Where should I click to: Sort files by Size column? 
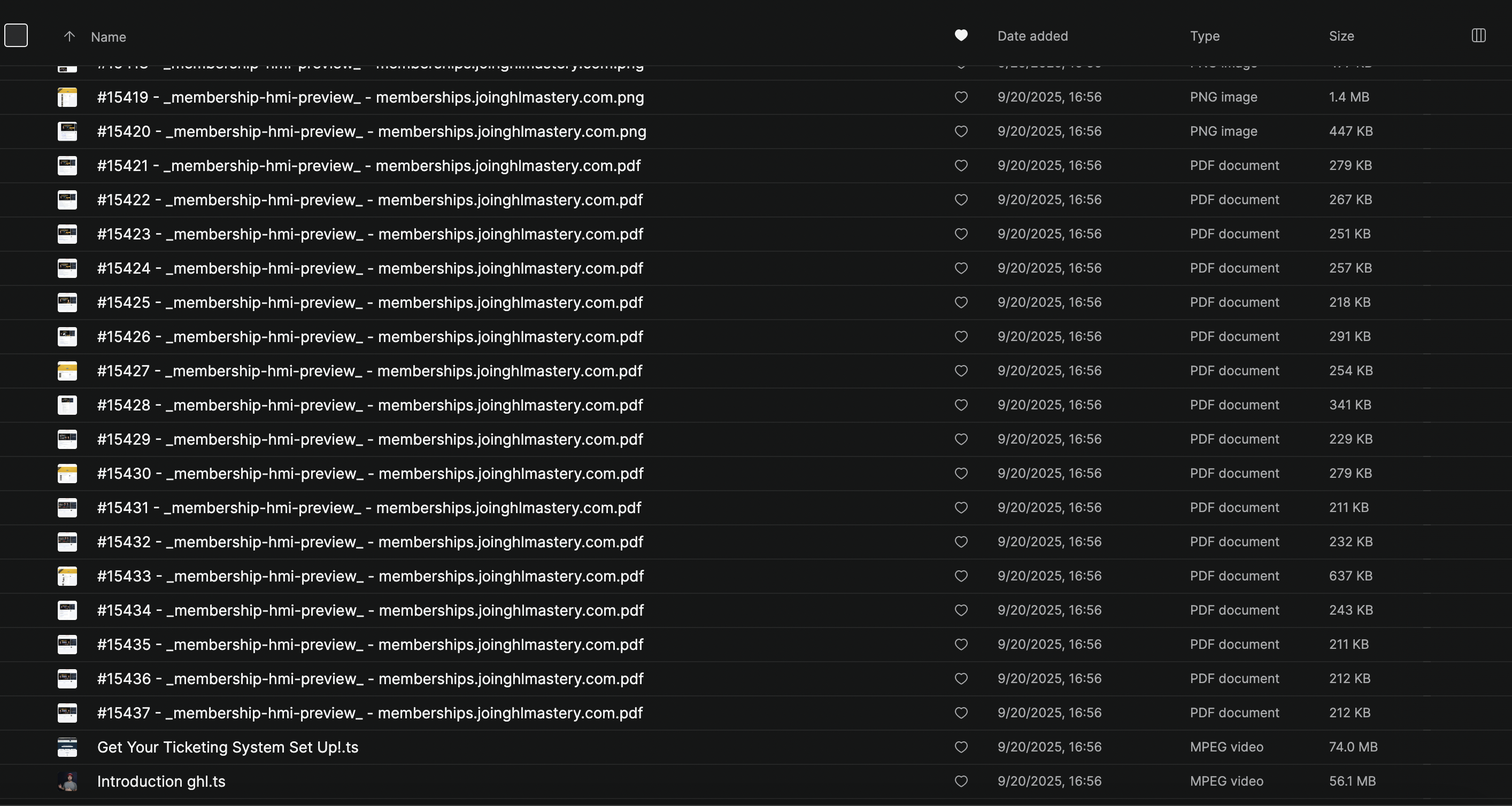pos(1341,36)
